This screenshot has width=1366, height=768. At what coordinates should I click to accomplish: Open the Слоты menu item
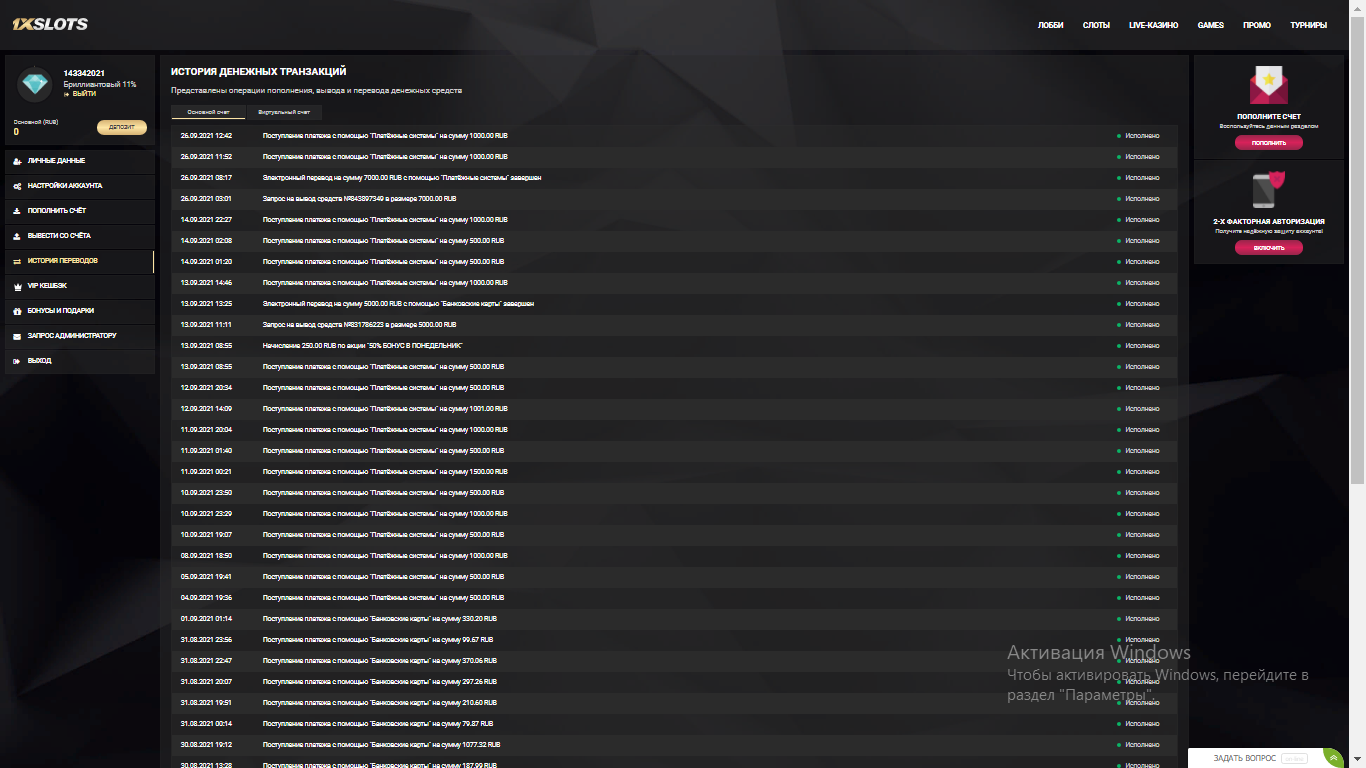pyautogui.click(x=1096, y=25)
